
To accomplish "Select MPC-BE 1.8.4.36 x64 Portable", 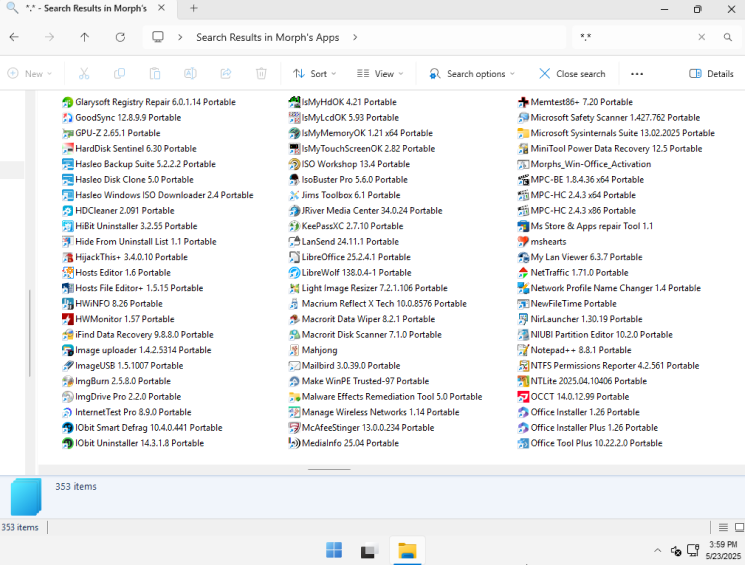I will click(581, 180).
